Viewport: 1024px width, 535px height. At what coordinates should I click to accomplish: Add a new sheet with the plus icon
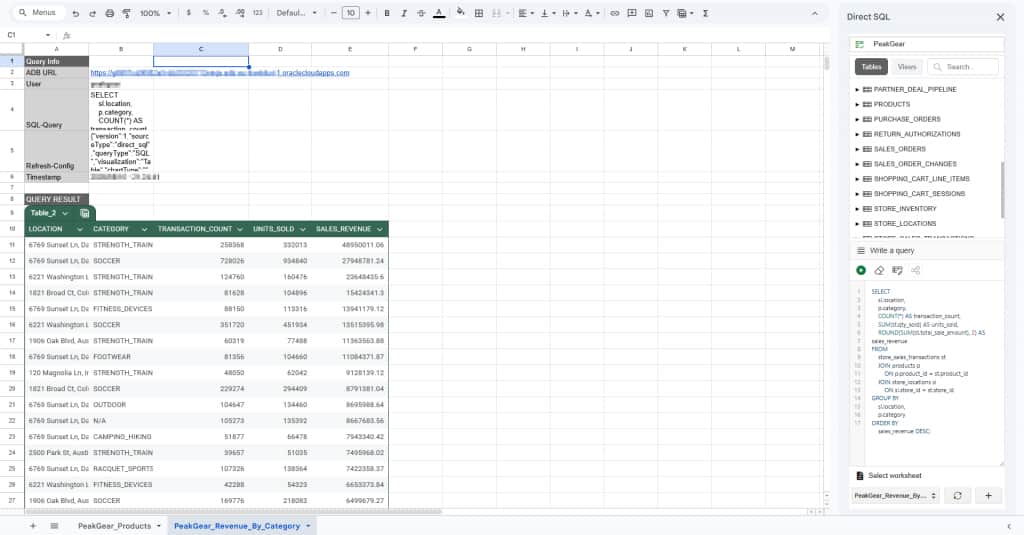33,526
